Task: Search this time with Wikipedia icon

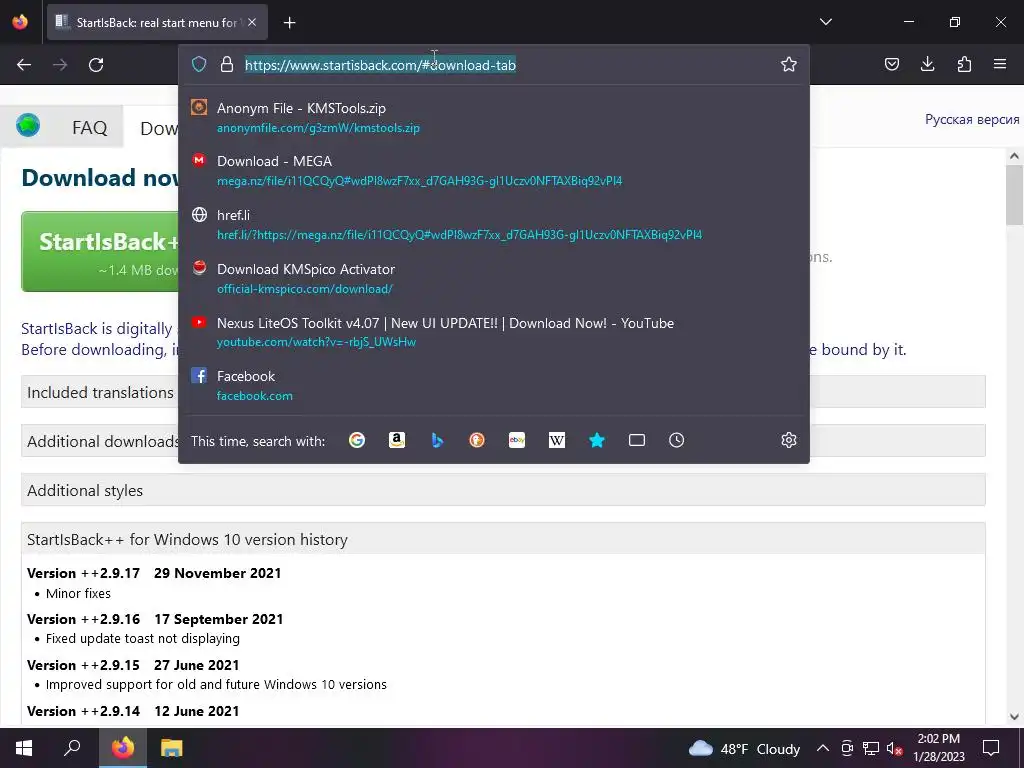Action: (556, 440)
